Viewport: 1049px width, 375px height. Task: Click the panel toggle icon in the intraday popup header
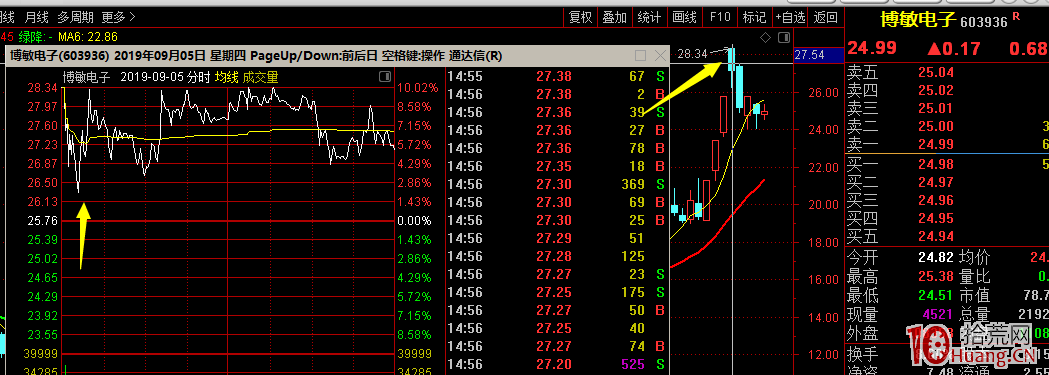(x=385, y=77)
